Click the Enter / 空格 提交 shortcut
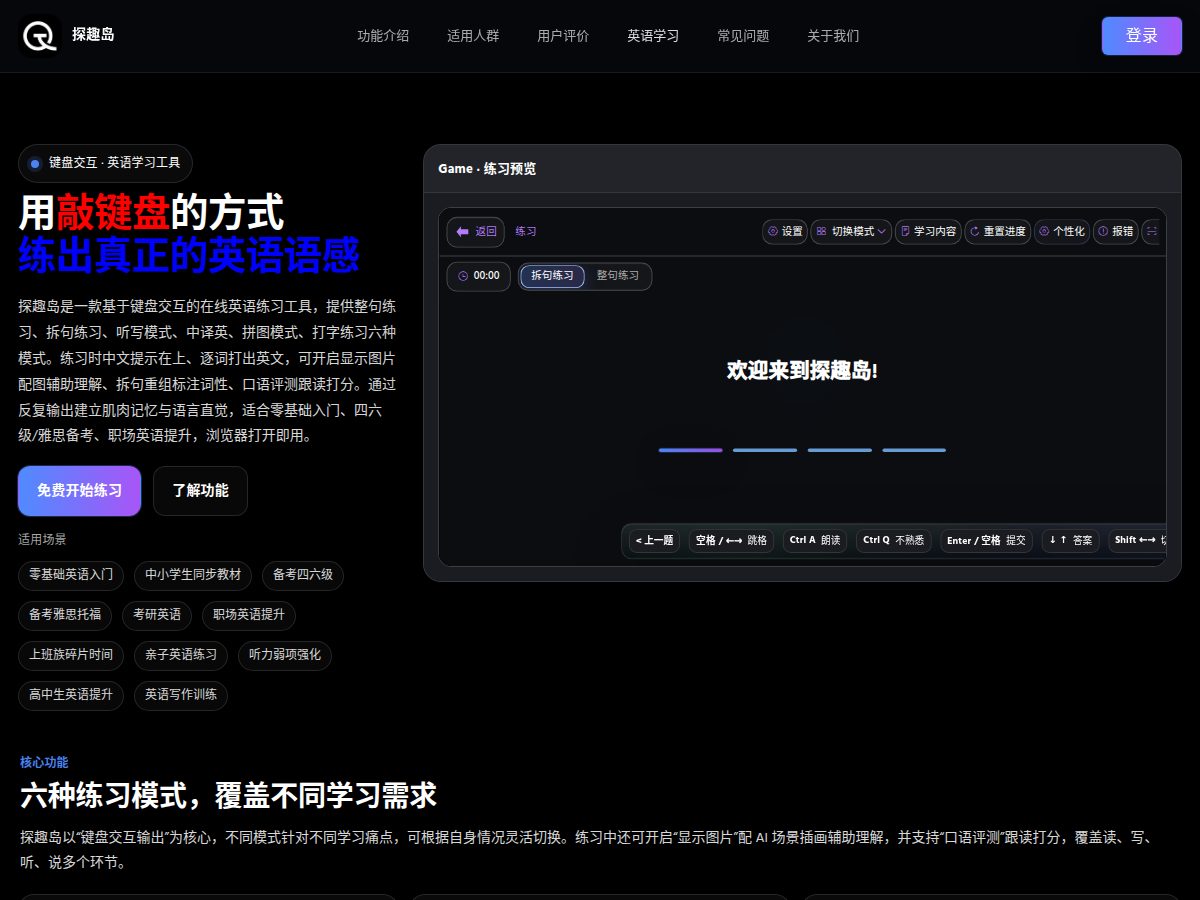Image resolution: width=1200 pixels, height=900 pixels. tap(986, 540)
